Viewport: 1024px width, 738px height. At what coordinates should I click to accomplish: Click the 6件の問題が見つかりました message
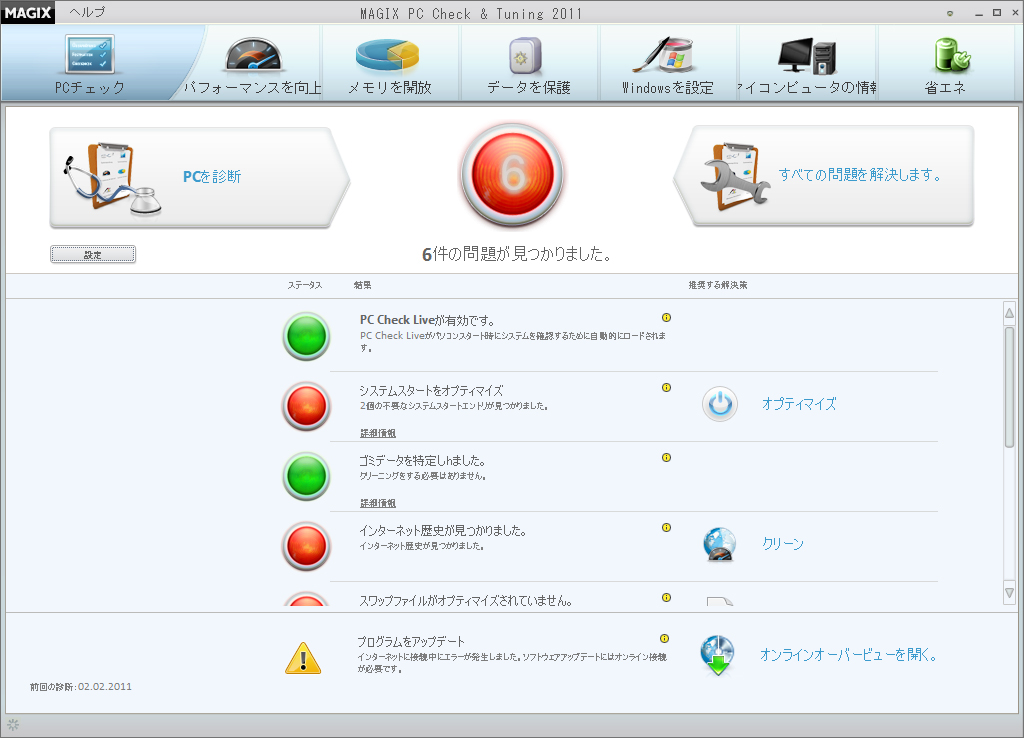[x=517, y=254]
